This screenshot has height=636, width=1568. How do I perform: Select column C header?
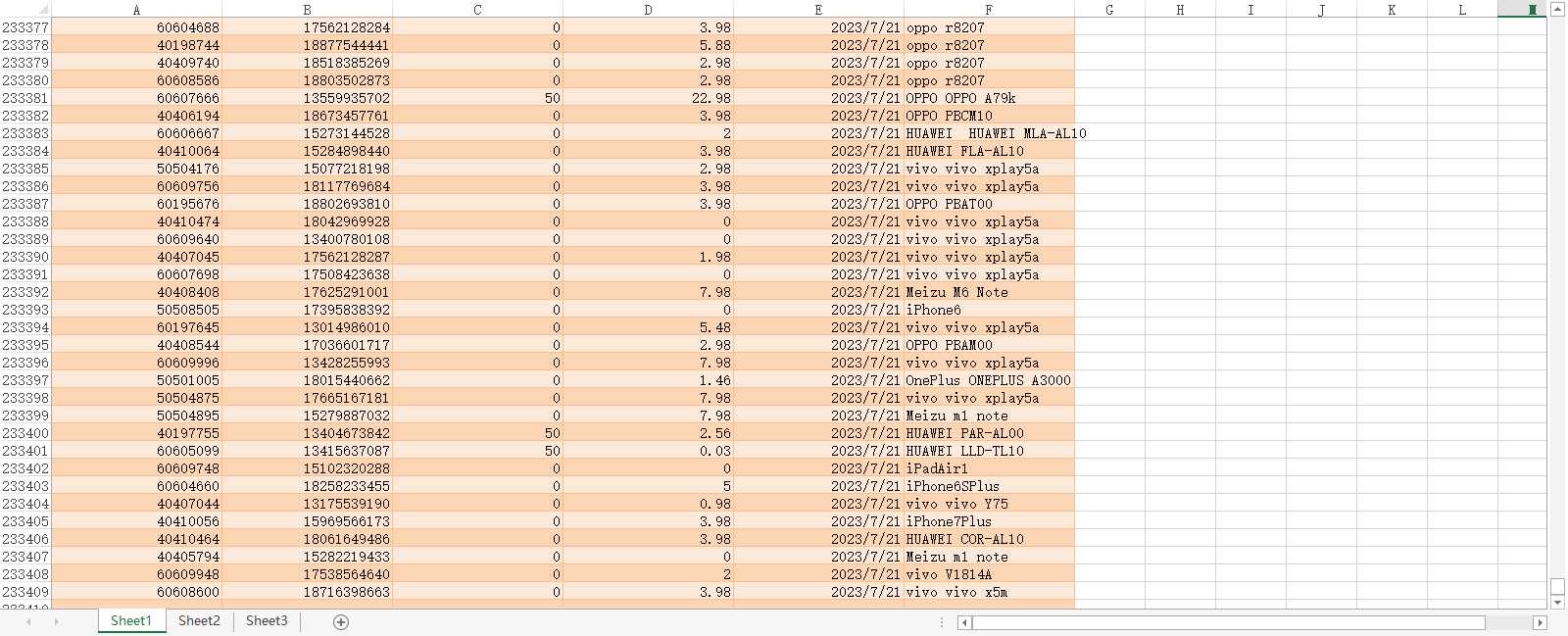pos(477,10)
